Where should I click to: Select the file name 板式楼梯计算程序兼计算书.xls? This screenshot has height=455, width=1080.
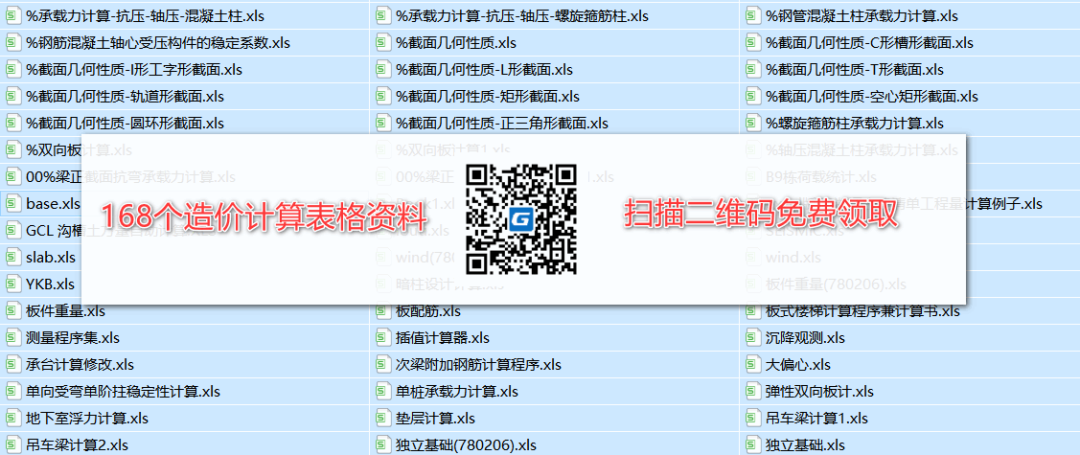(862, 311)
